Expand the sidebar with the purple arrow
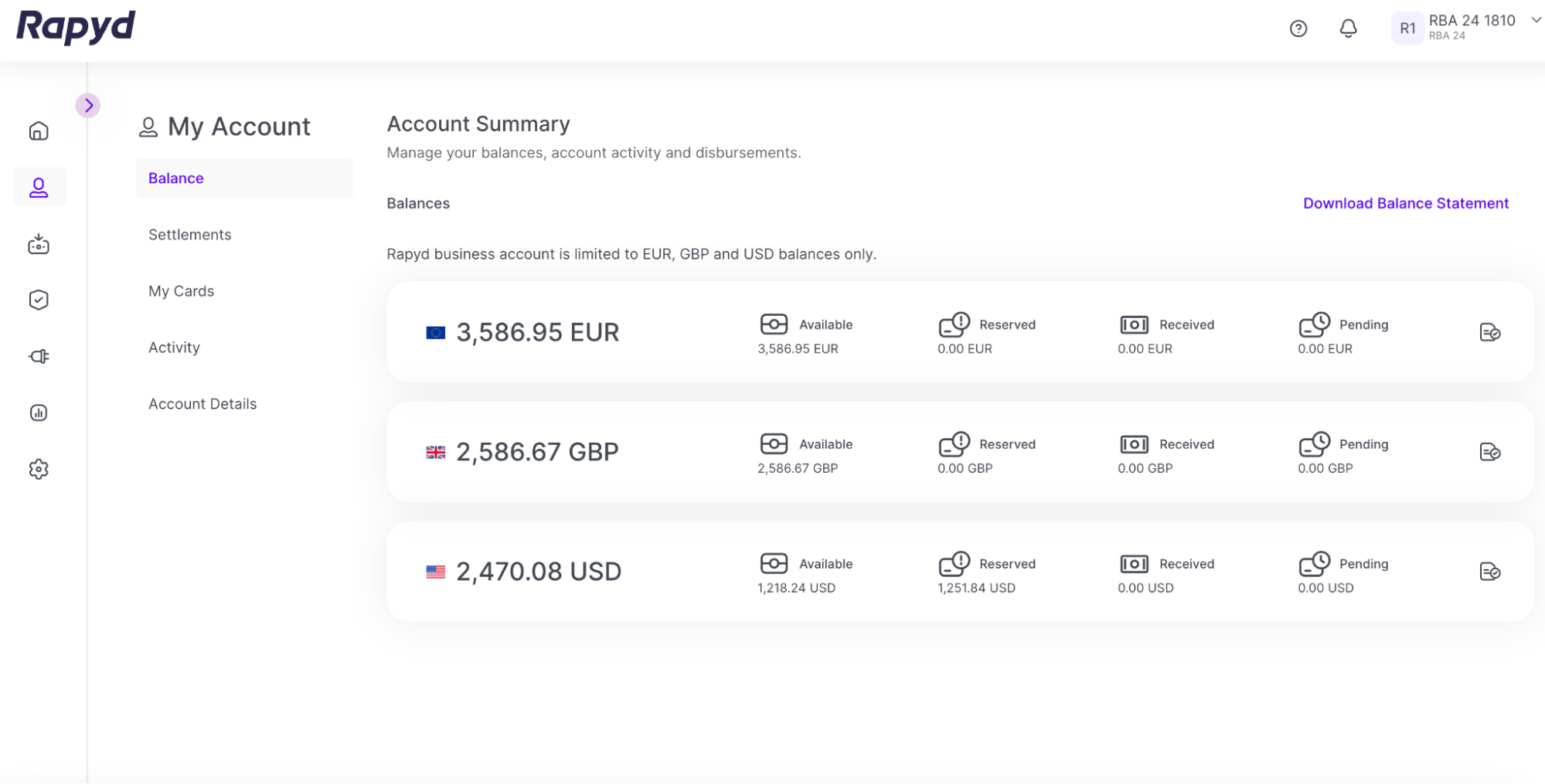1545x784 pixels. tap(88, 105)
